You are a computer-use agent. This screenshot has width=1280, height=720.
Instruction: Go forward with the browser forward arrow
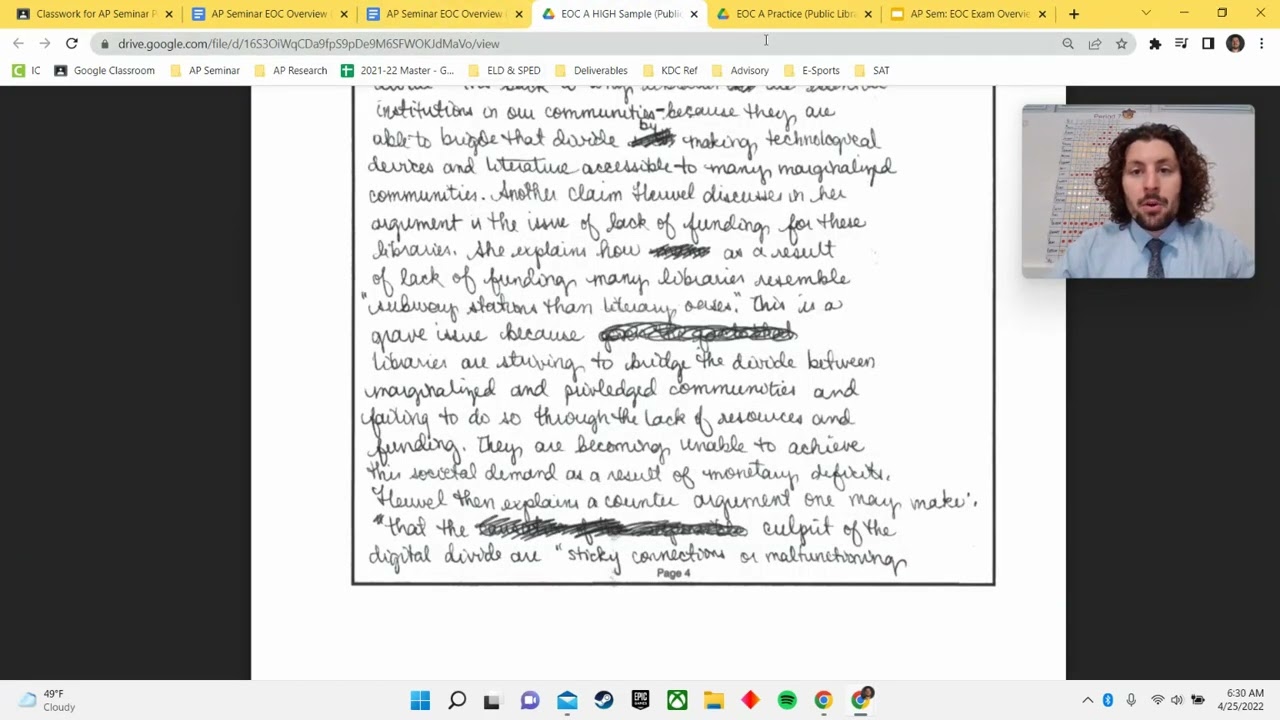(x=45, y=44)
